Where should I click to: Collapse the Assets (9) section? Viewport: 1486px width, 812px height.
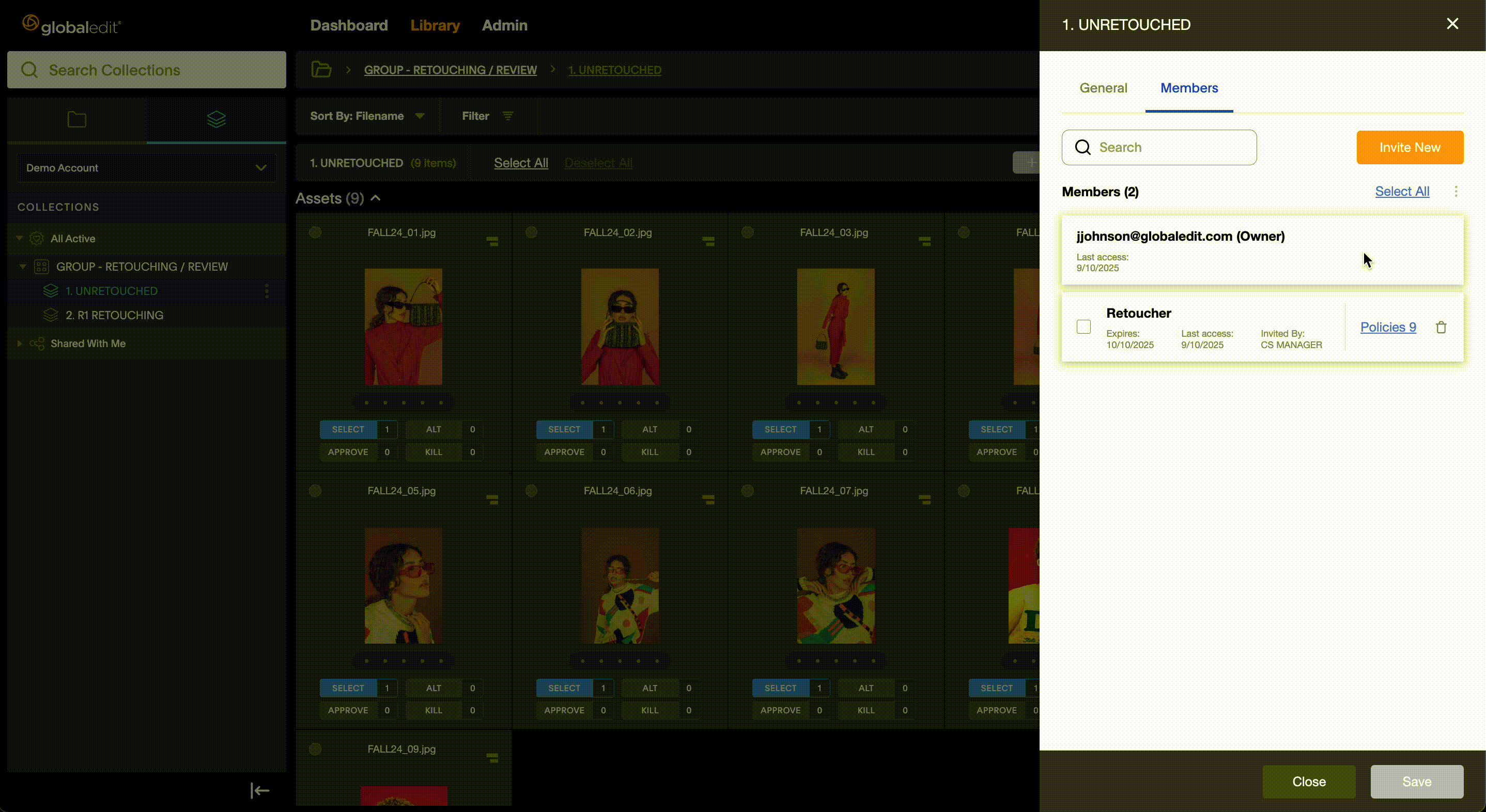click(x=376, y=198)
